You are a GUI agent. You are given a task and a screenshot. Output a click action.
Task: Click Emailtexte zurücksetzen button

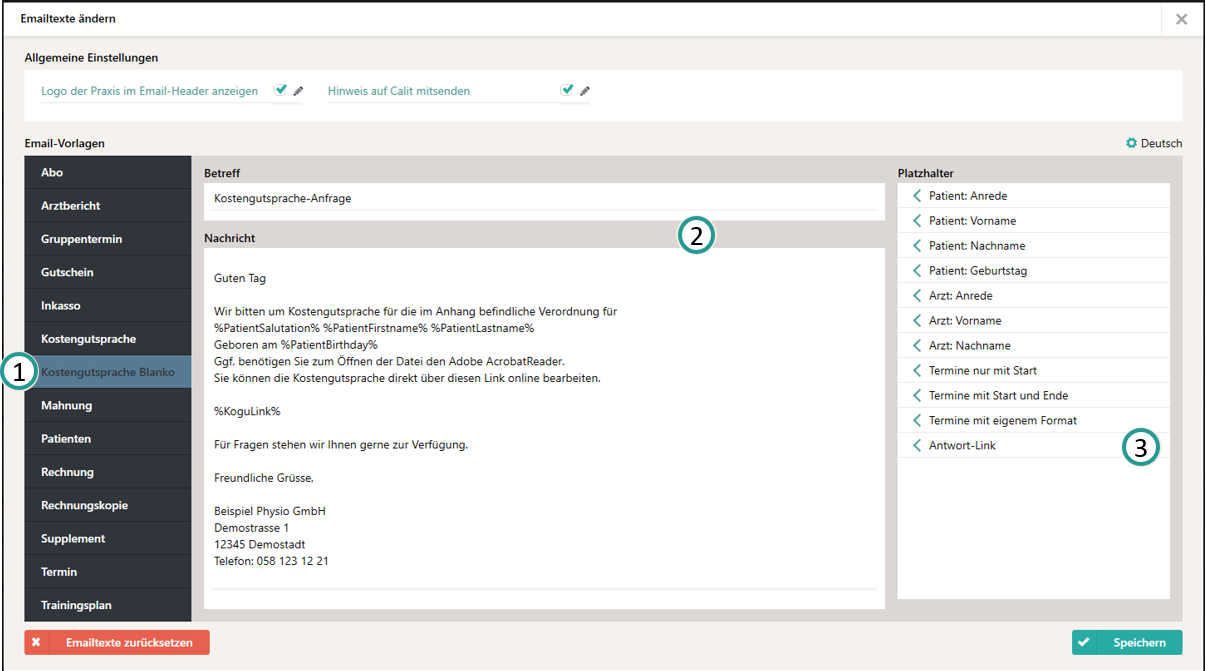[117, 642]
